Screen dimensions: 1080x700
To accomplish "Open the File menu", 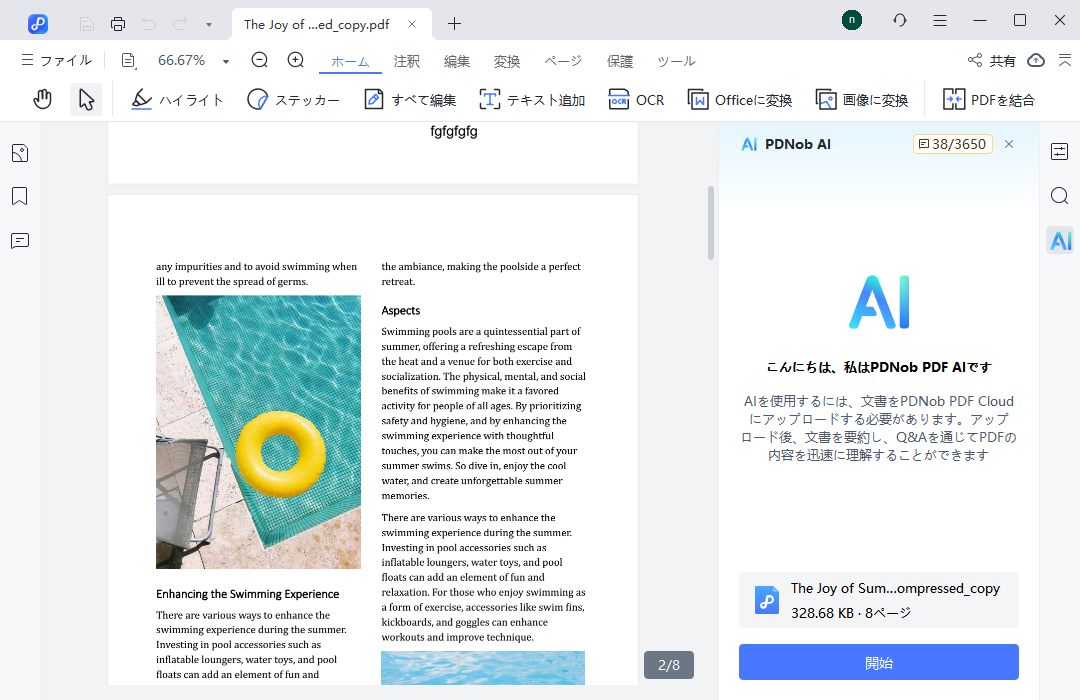I will (x=56, y=60).
